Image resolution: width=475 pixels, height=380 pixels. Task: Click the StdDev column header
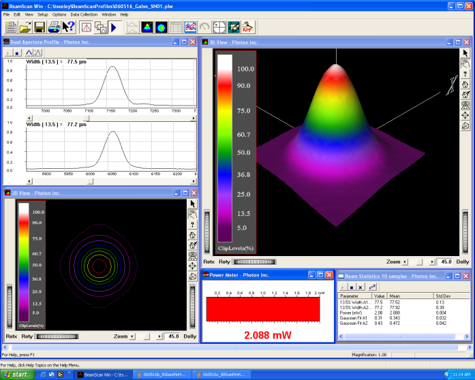pos(451,296)
